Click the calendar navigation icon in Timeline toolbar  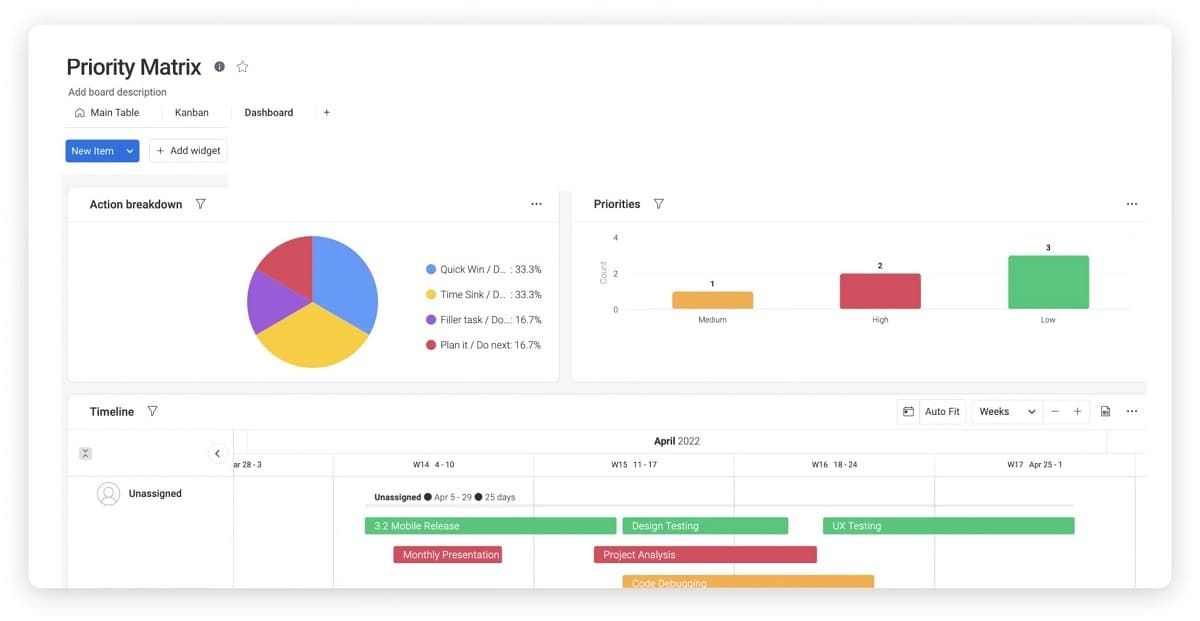(x=908, y=411)
